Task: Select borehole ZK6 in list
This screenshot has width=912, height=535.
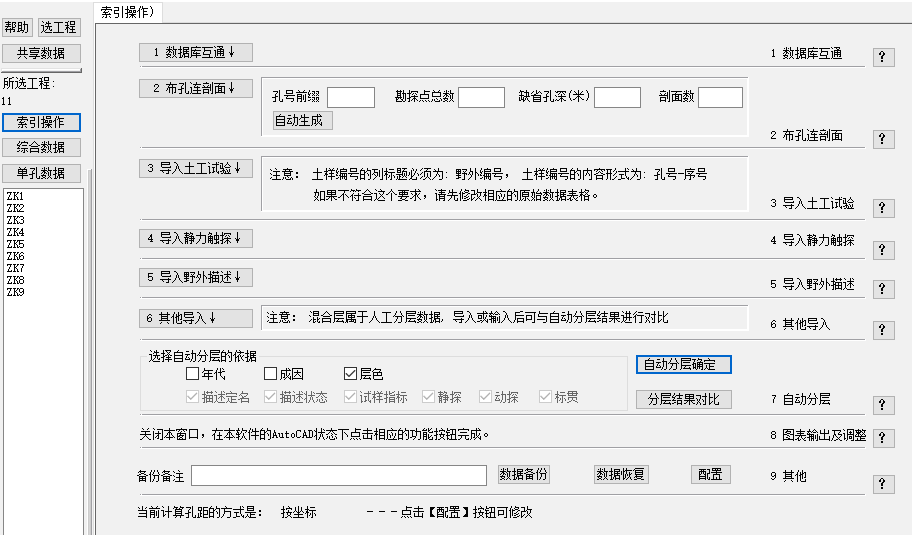Action: coord(16,256)
